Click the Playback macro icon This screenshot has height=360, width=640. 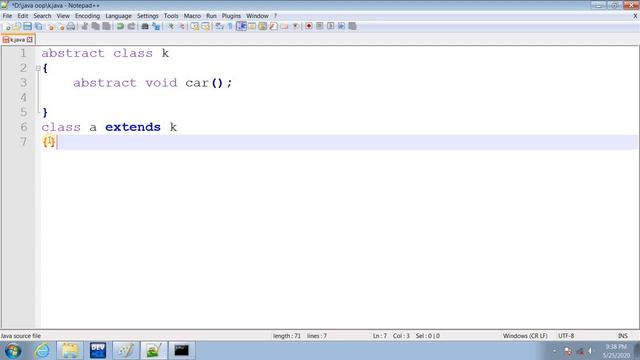tap(331, 27)
